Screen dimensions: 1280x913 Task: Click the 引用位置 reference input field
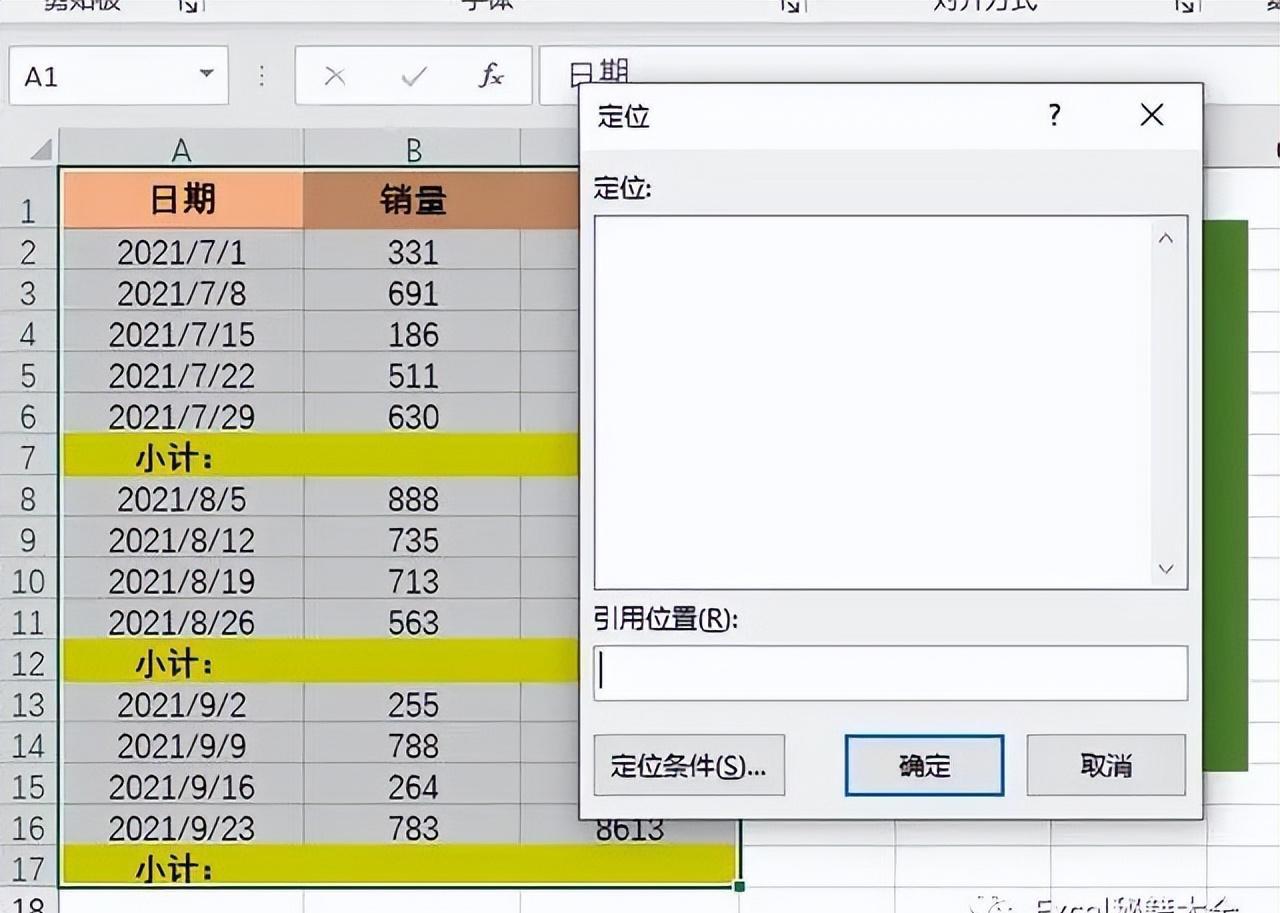[890, 673]
